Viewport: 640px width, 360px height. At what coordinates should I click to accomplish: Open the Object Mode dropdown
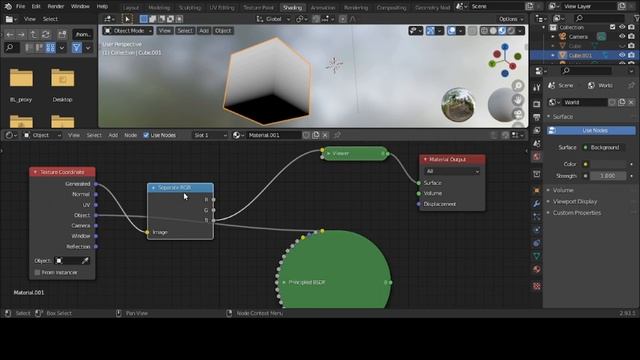128,31
